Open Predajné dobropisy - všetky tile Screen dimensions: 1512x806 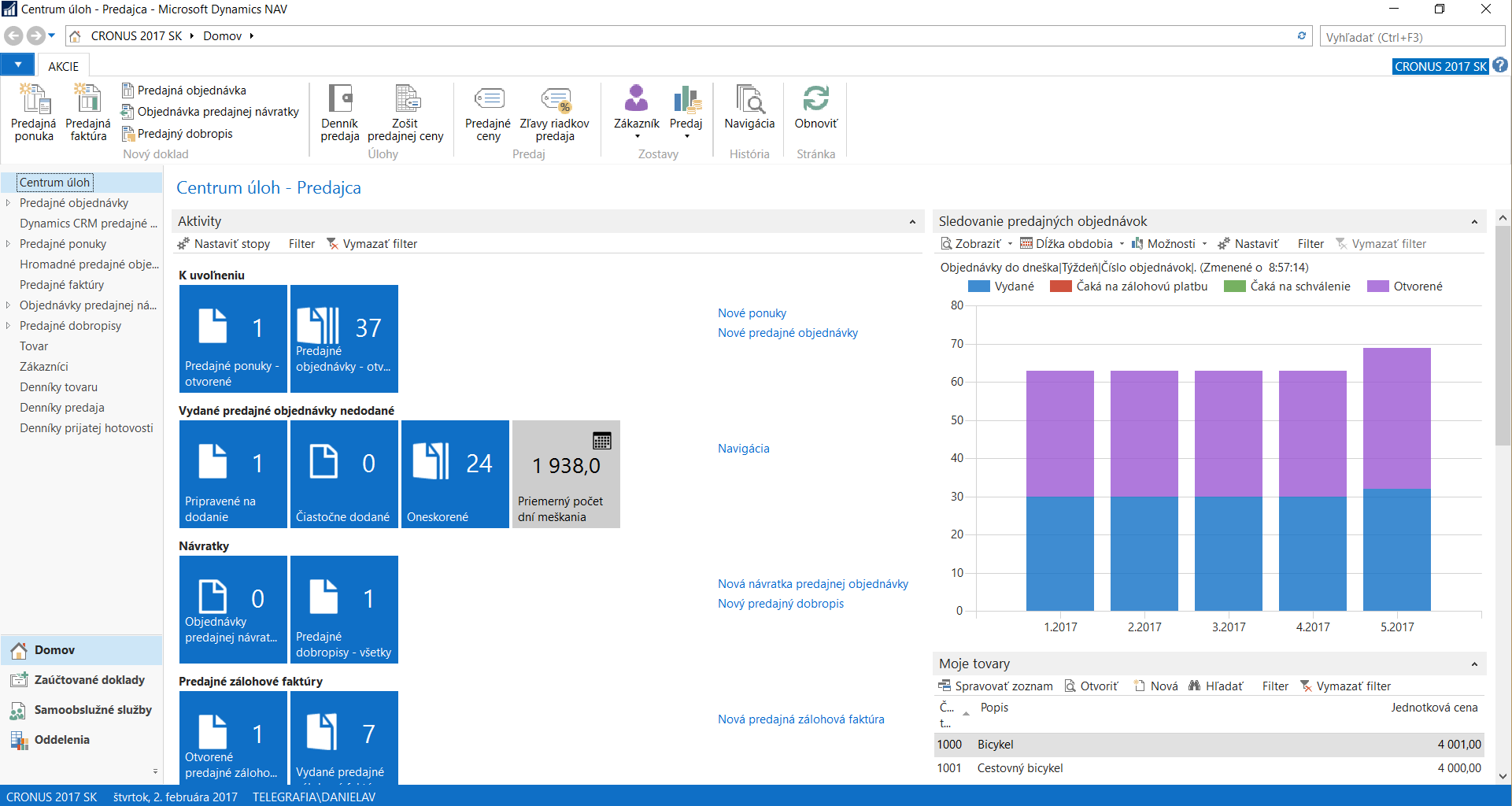344,609
